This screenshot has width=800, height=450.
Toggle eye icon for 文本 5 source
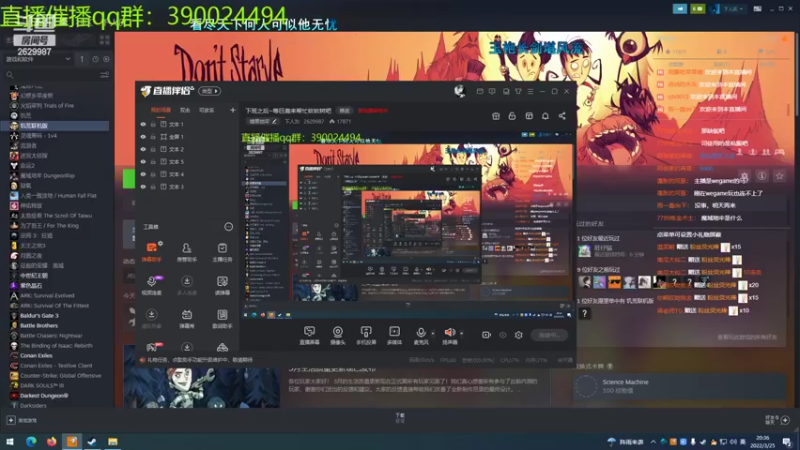(x=143, y=162)
